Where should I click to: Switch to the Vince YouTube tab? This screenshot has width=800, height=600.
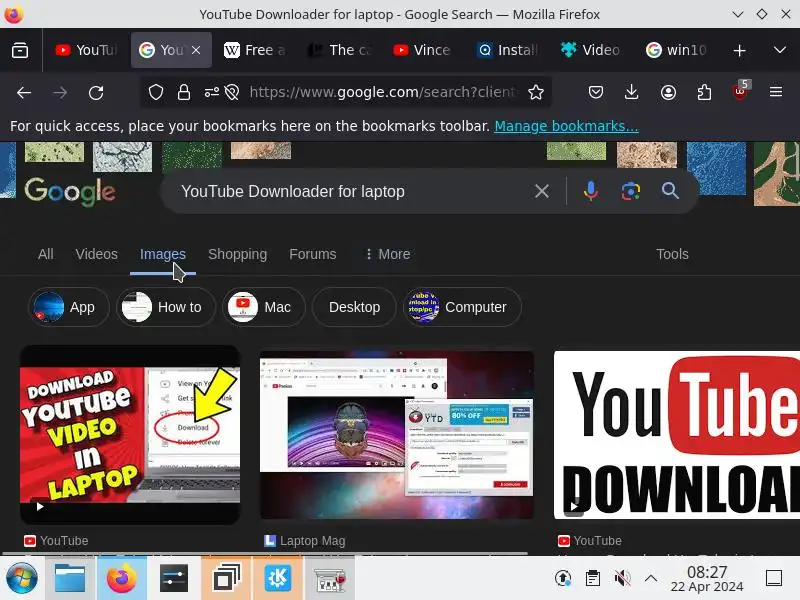422,50
